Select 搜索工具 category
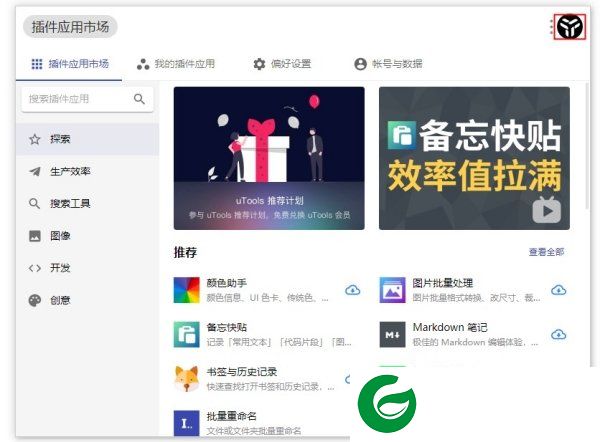 pyautogui.click(x=87, y=204)
